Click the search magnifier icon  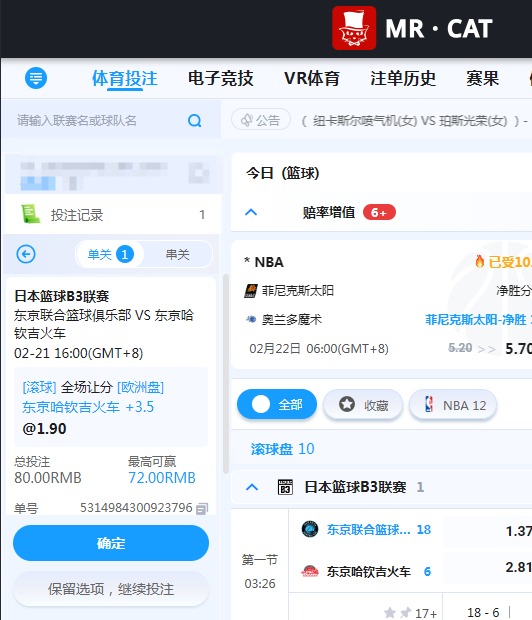[x=195, y=120]
